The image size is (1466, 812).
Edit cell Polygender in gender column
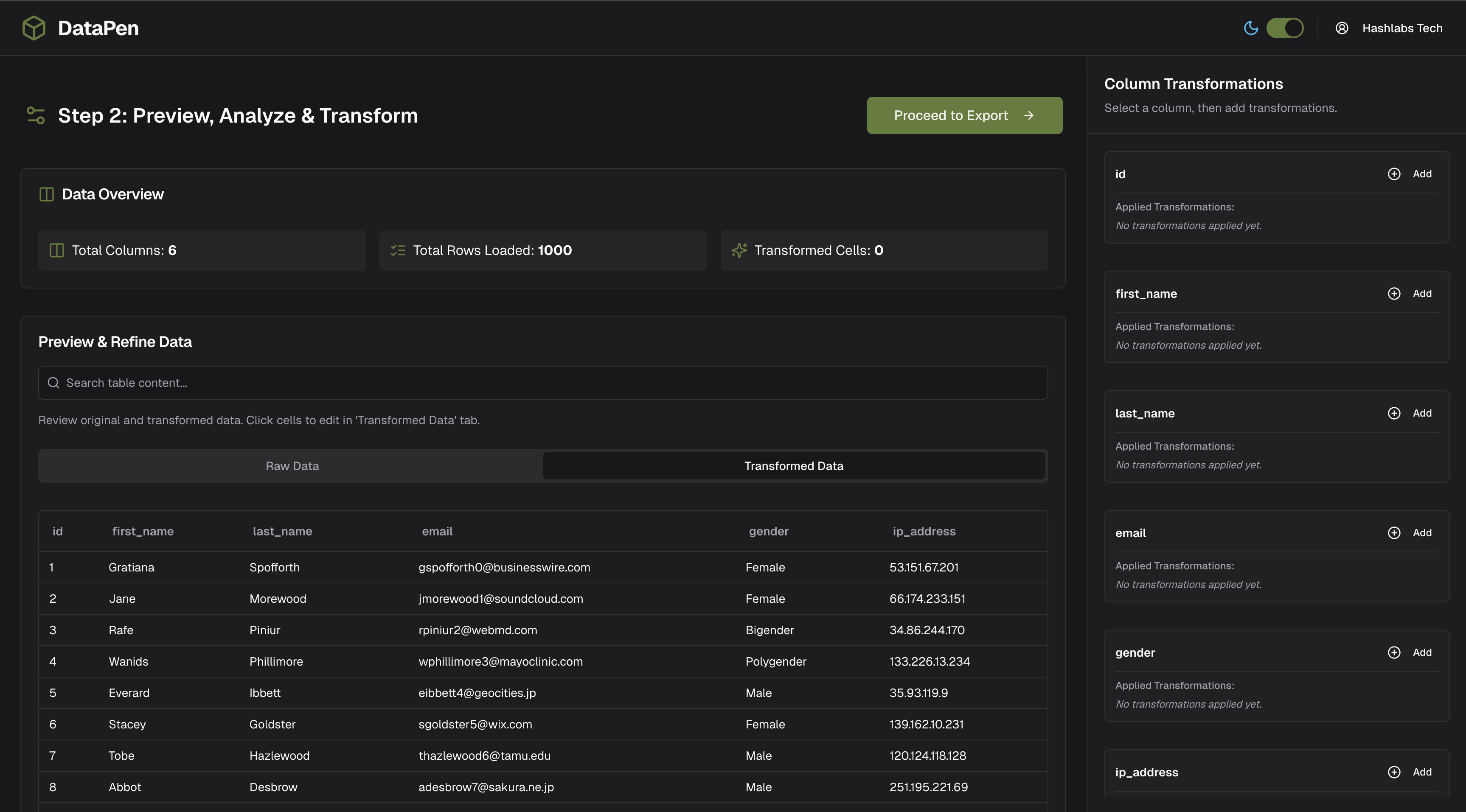click(776, 661)
